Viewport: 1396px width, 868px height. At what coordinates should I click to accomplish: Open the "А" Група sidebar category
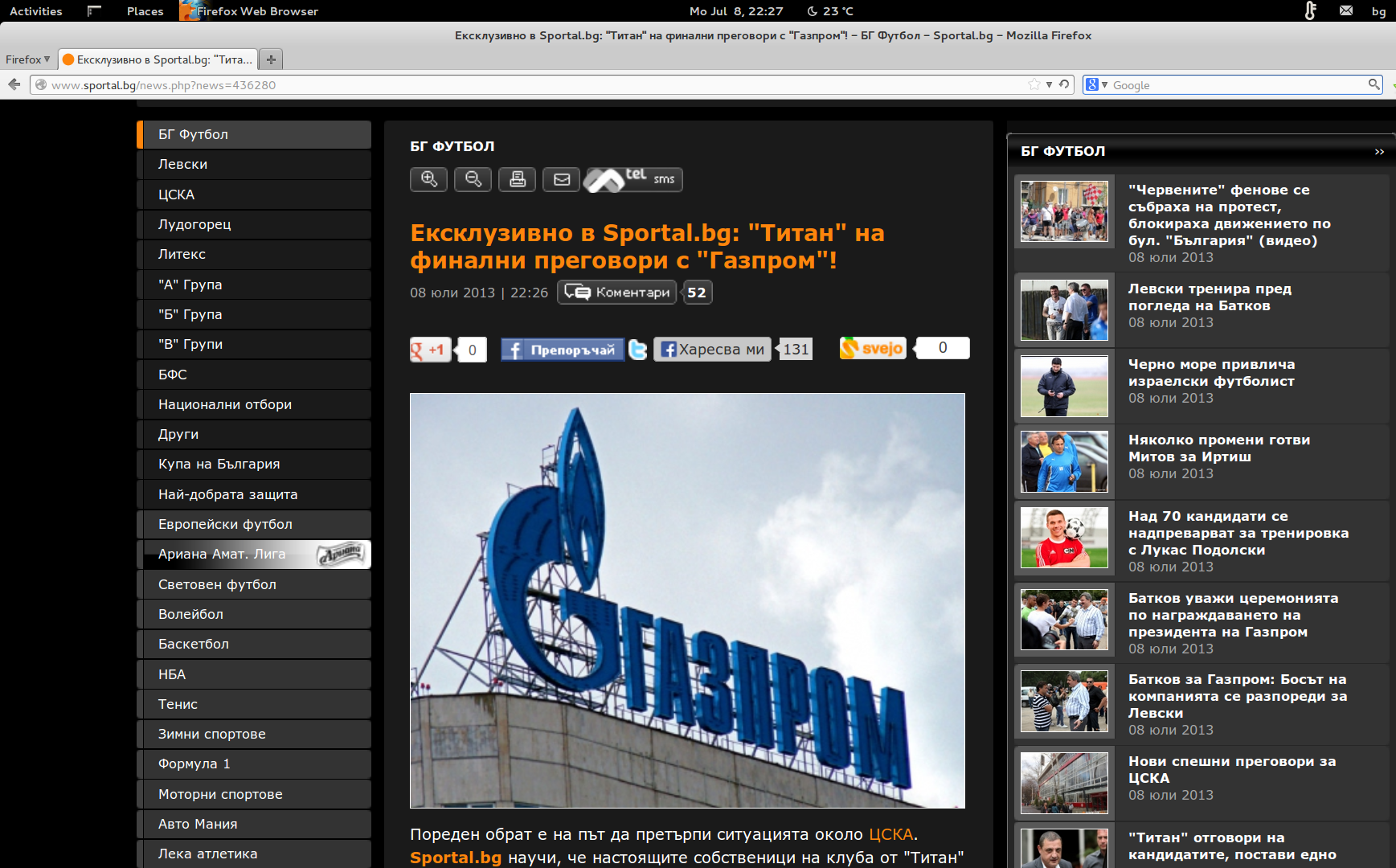click(254, 285)
